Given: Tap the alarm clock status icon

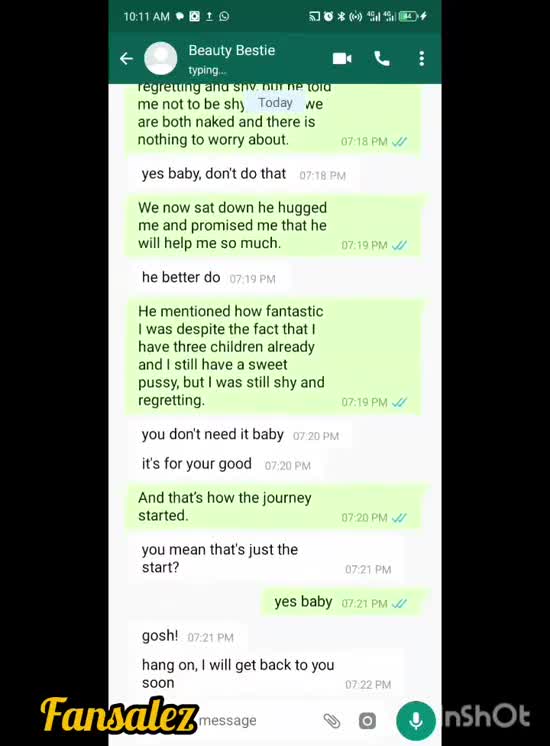Looking at the screenshot, I should [328, 17].
